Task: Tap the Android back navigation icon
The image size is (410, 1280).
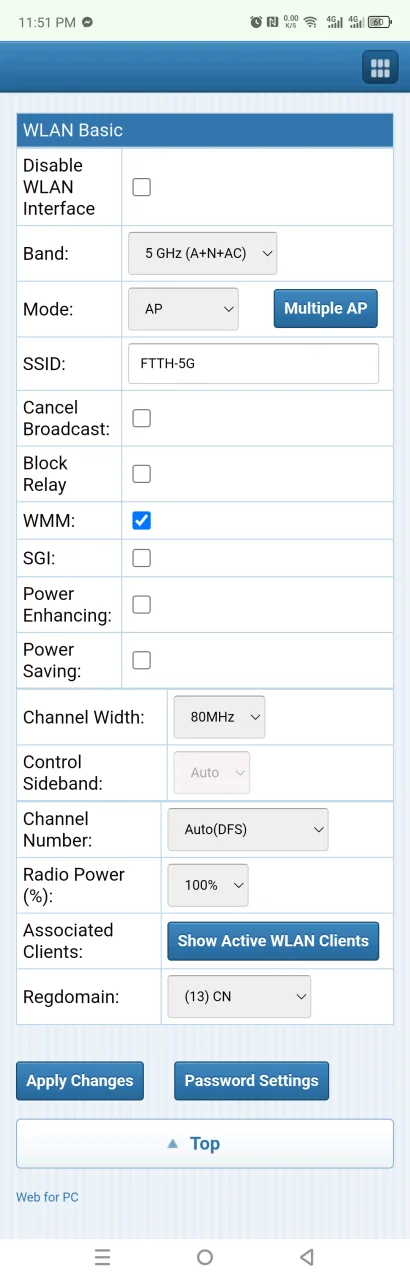Action: [x=307, y=1257]
